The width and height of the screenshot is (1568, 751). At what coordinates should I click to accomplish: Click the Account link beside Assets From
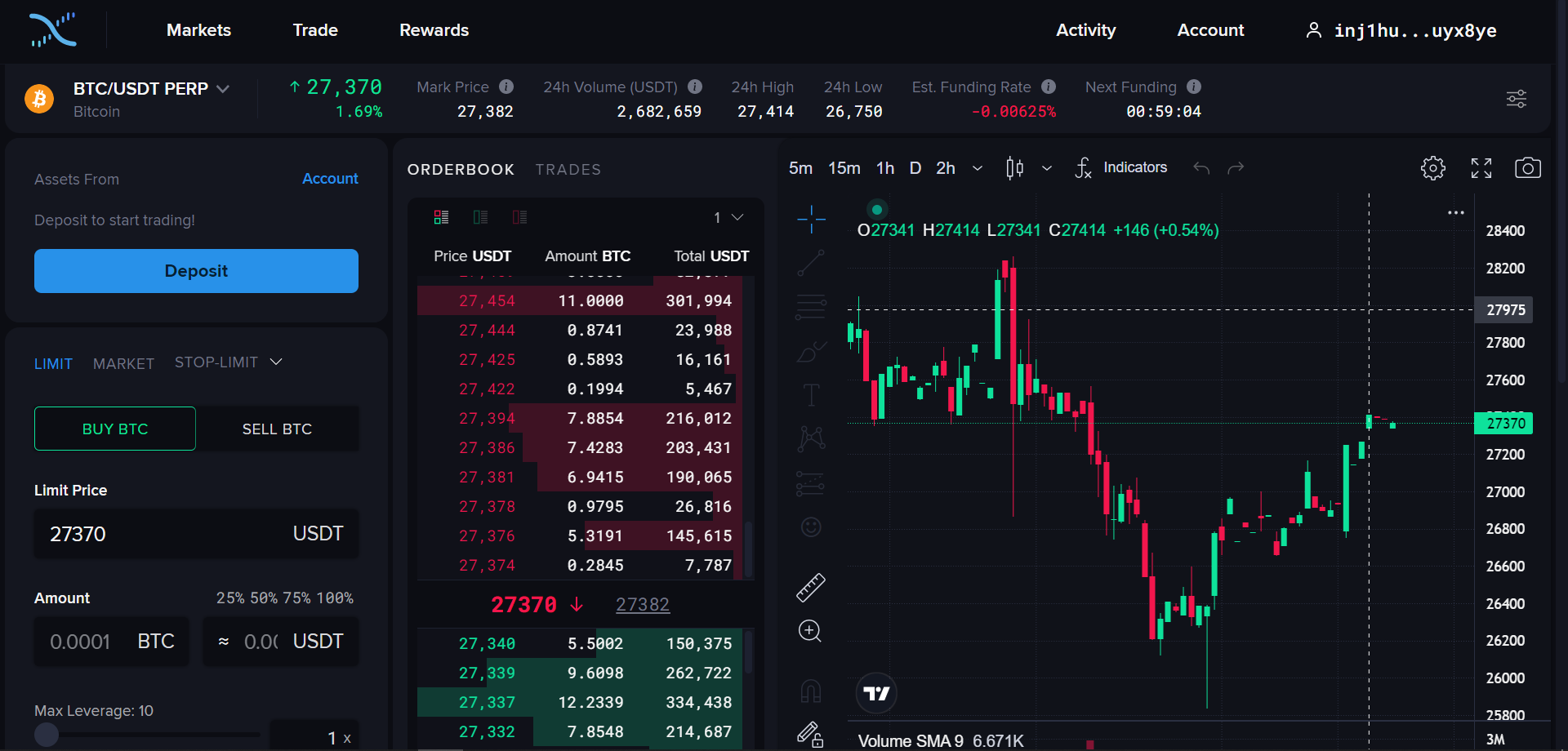pos(330,179)
